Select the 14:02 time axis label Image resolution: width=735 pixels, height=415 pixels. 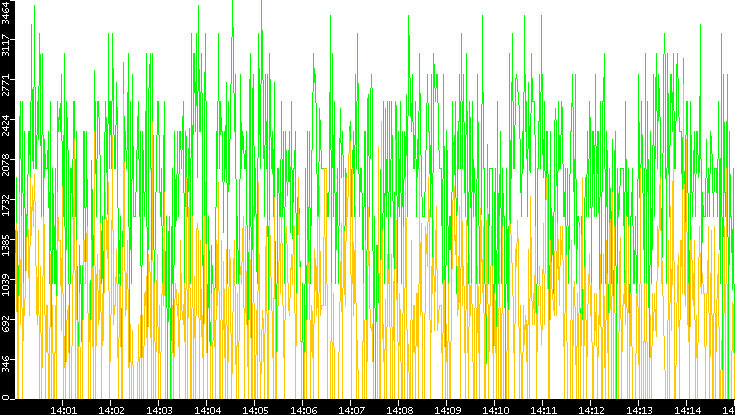coord(111,409)
